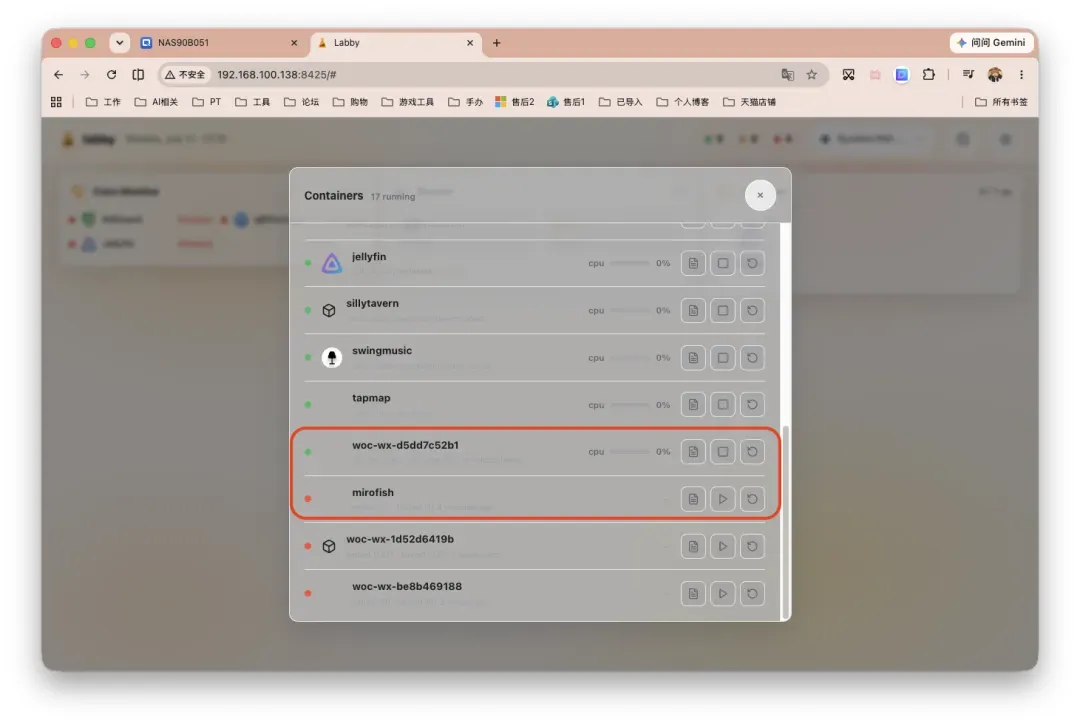Viewport: 1080px width, 726px height.
Task: Open logs for the jellyfin container
Action: coord(693,263)
